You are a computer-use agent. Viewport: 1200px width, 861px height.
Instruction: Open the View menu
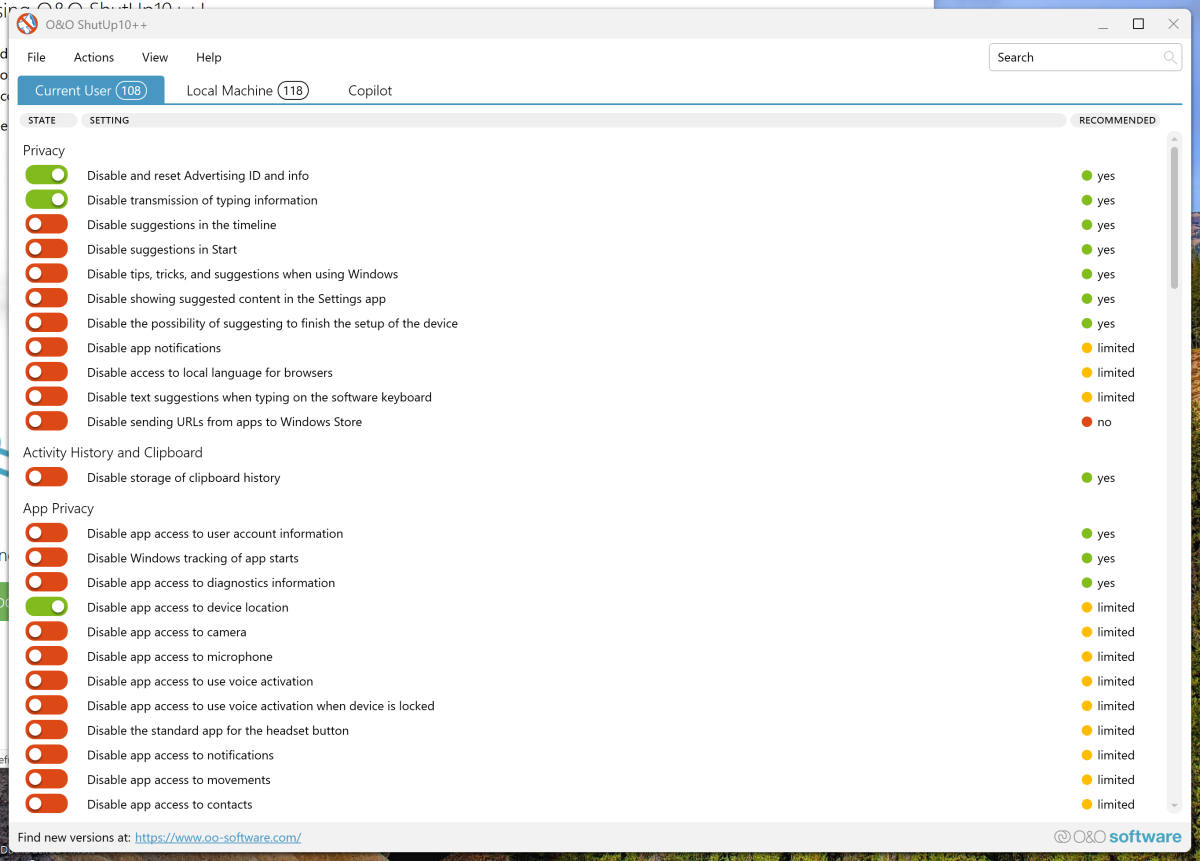pyautogui.click(x=155, y=58)
